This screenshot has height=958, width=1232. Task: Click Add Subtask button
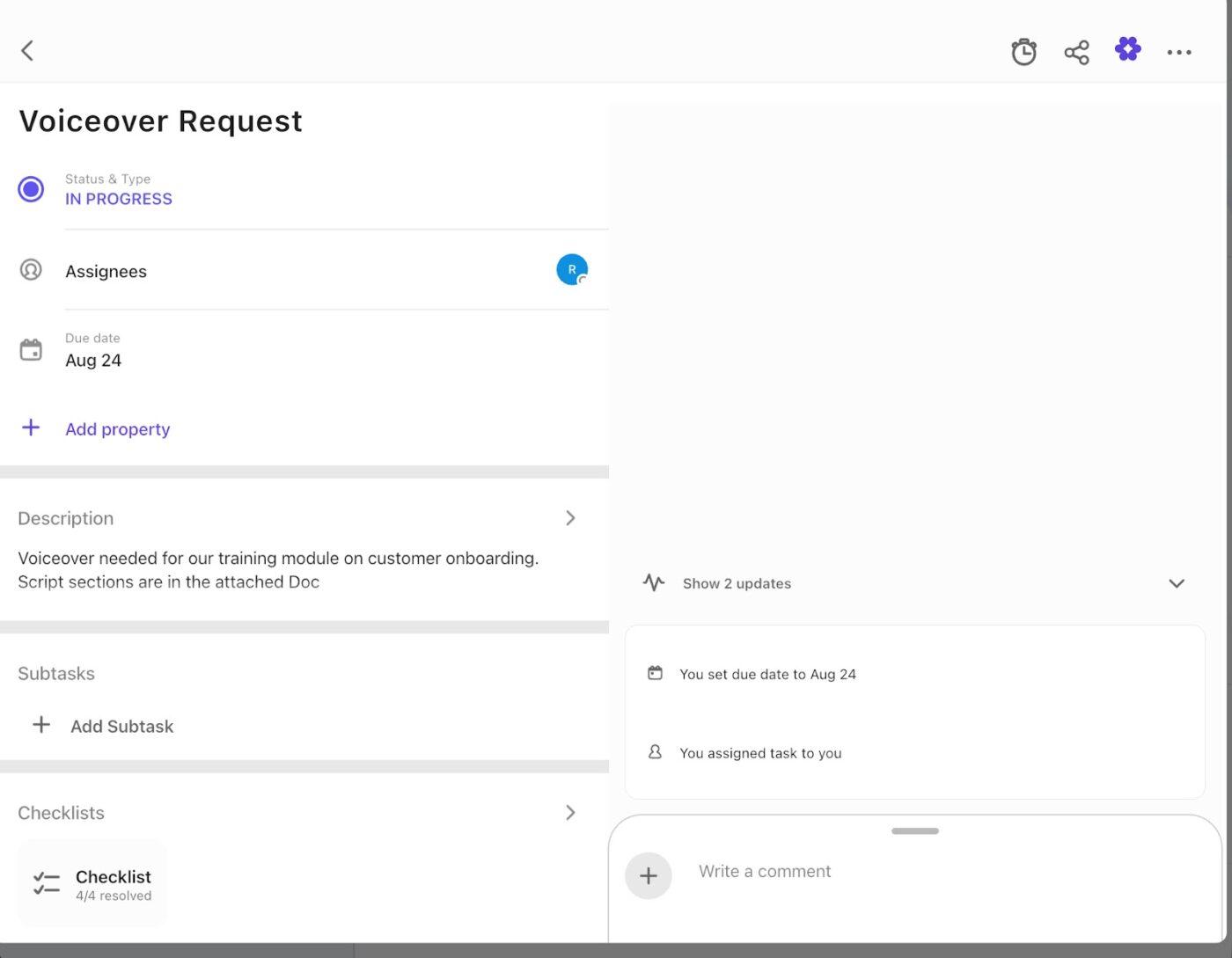point(121,727)
